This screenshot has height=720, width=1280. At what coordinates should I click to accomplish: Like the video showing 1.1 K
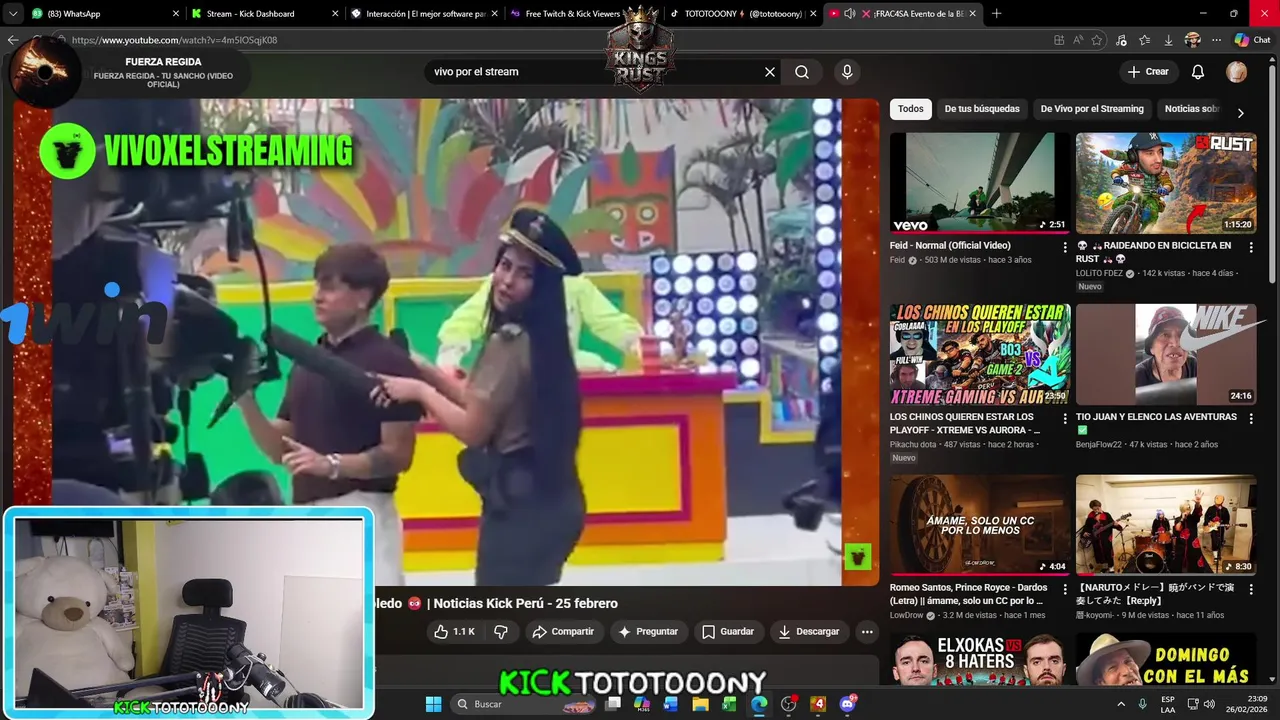(454, 632)
